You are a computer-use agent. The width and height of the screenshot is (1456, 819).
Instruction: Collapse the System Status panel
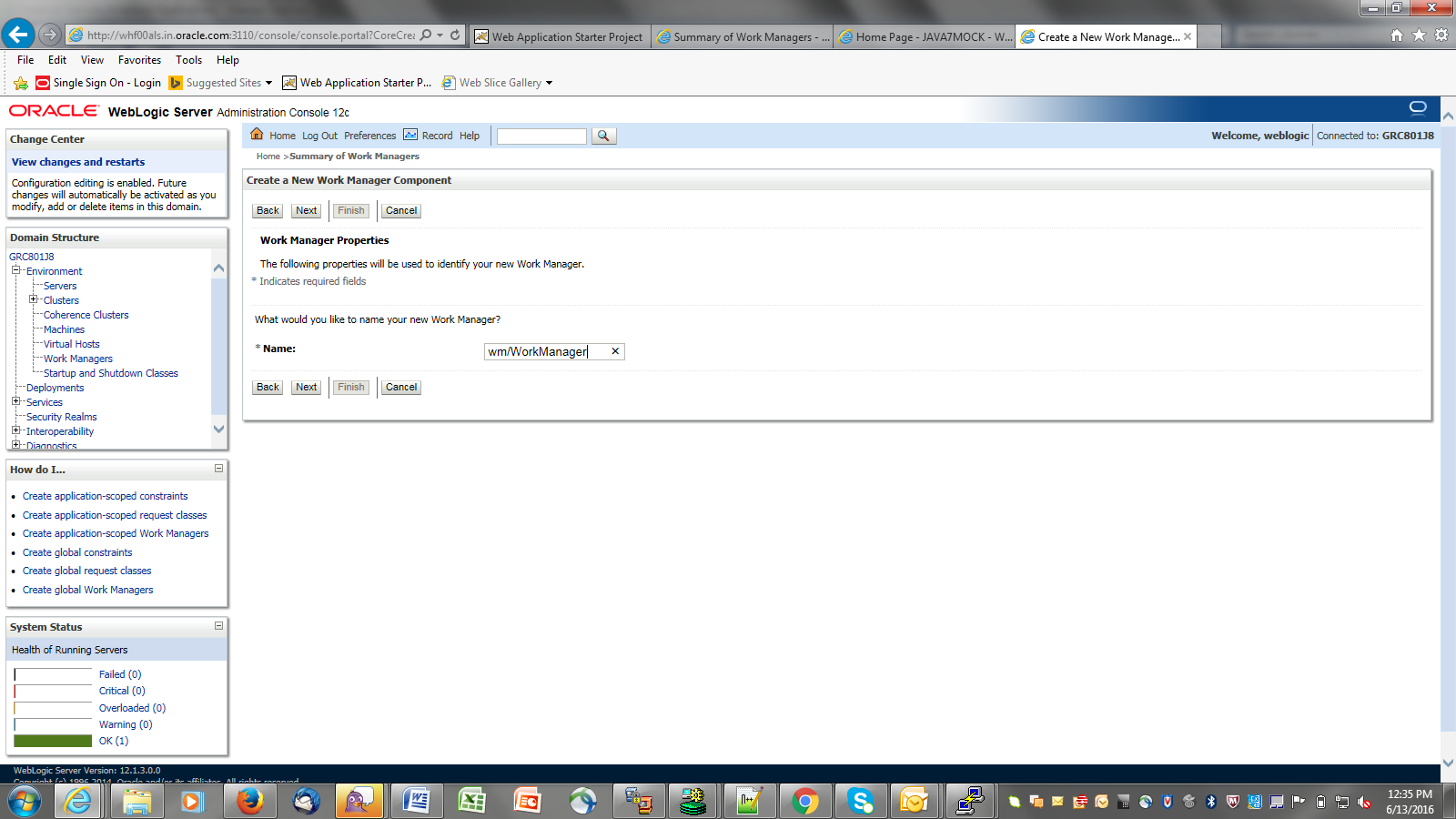[x=218, y=626]
